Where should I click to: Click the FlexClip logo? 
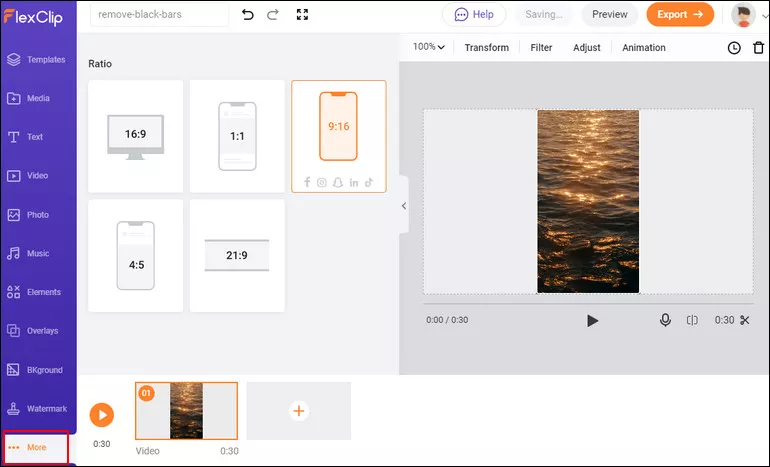tap(33, 17)
